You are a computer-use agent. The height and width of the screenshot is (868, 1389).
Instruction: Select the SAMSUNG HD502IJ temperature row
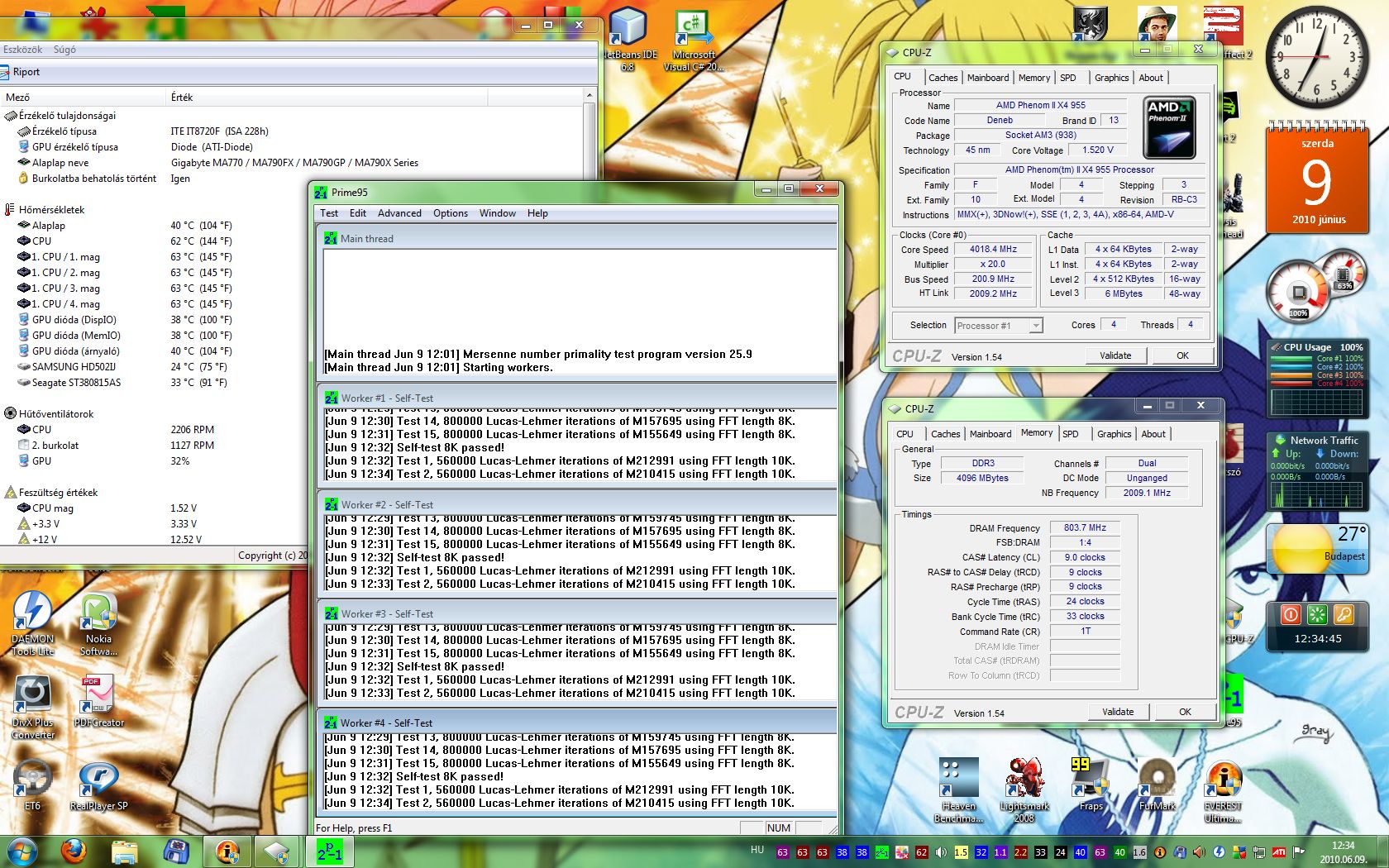(x=73, y=367)
